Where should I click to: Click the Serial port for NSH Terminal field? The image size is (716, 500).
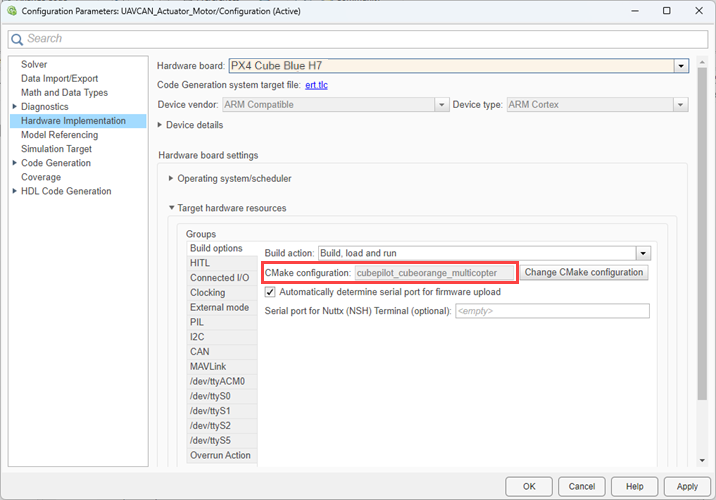(x=551, y=311)
